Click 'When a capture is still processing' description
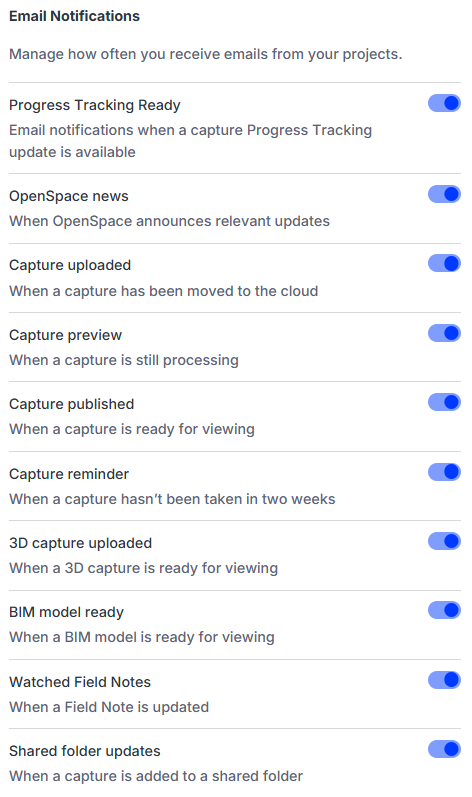472x797 pixels. pyautogui.click(x=124, y=360)
